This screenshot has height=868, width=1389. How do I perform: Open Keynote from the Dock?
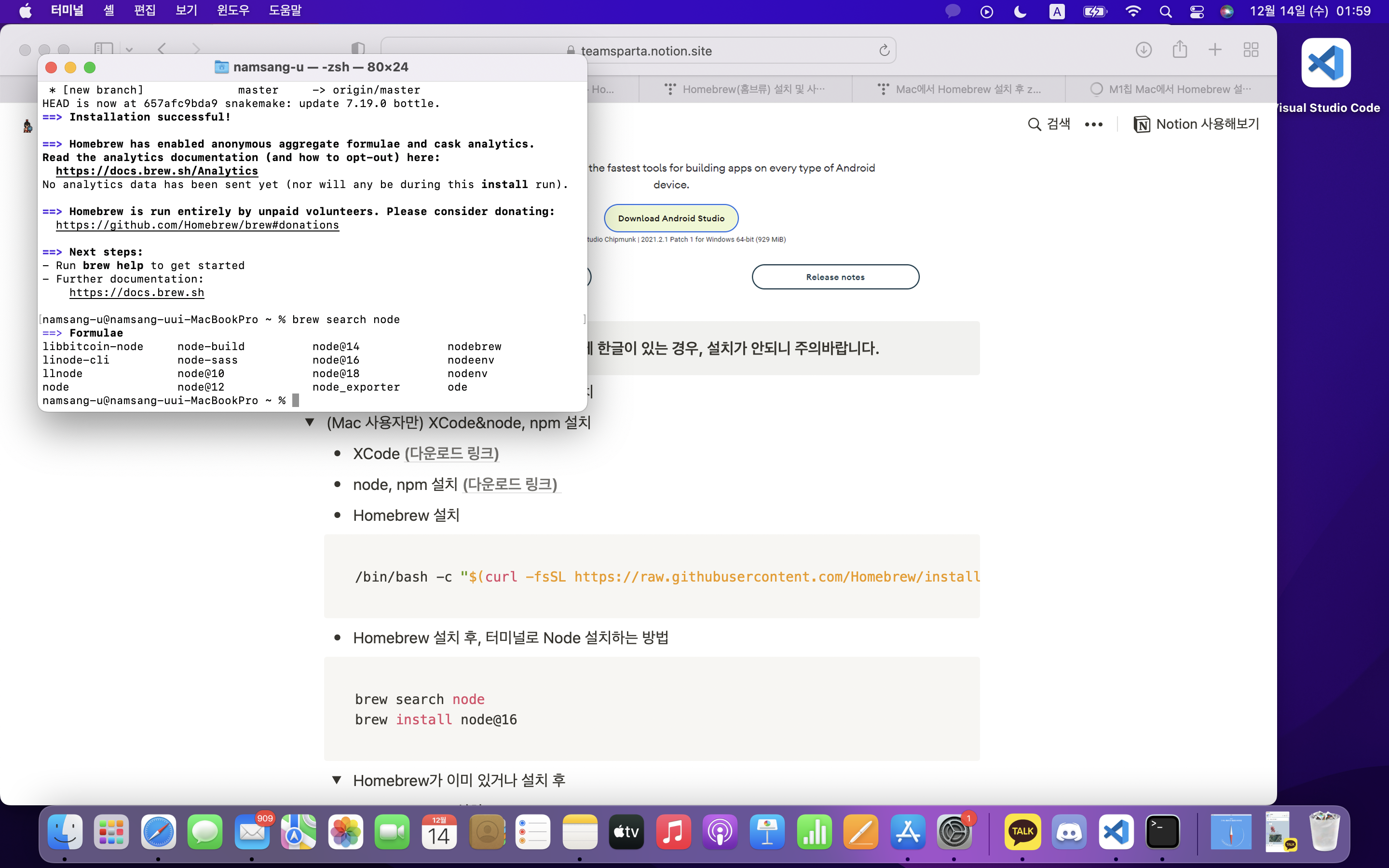pos(767,831)
